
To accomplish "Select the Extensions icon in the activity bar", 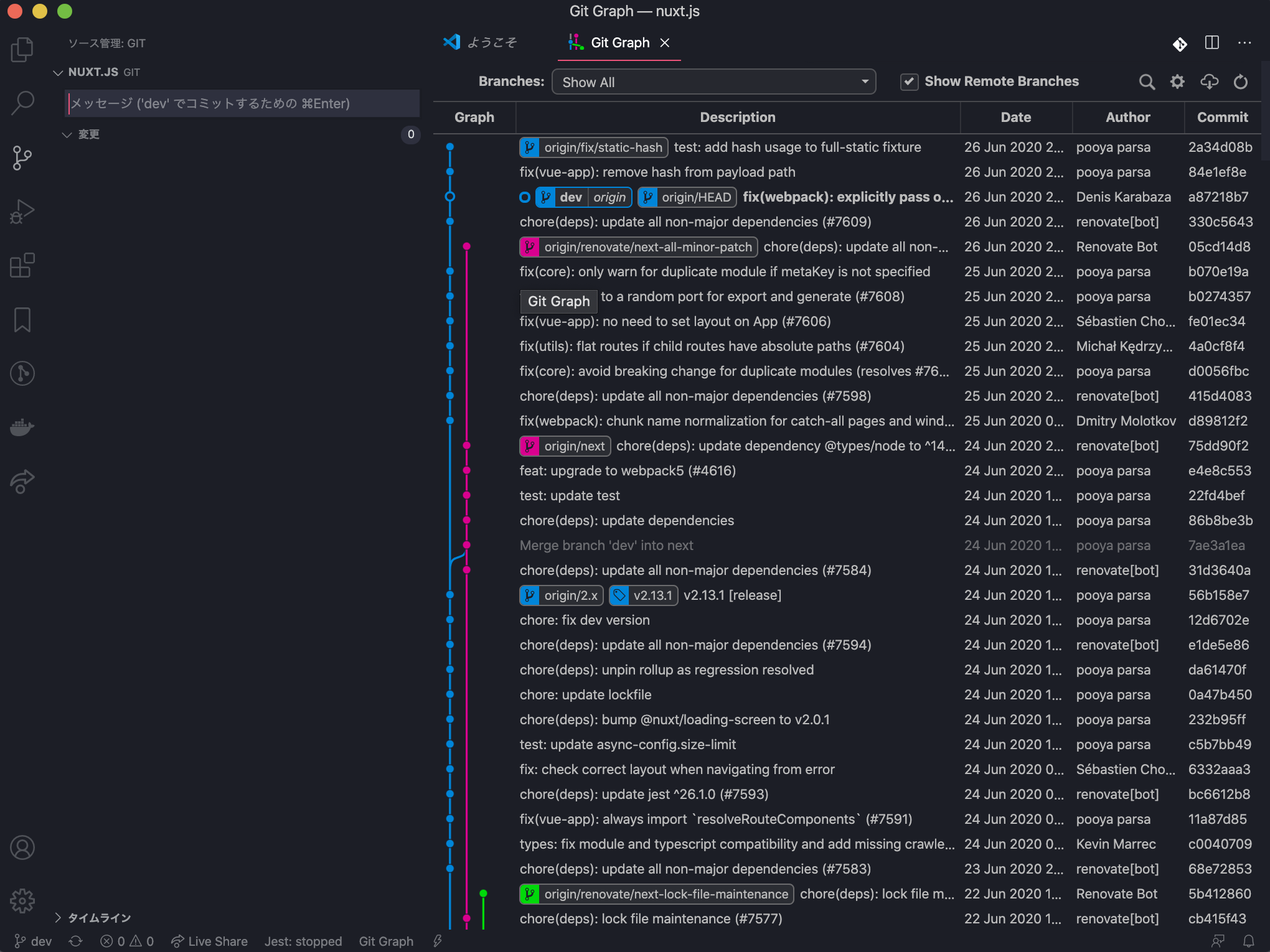I will (x=22, y=265).
